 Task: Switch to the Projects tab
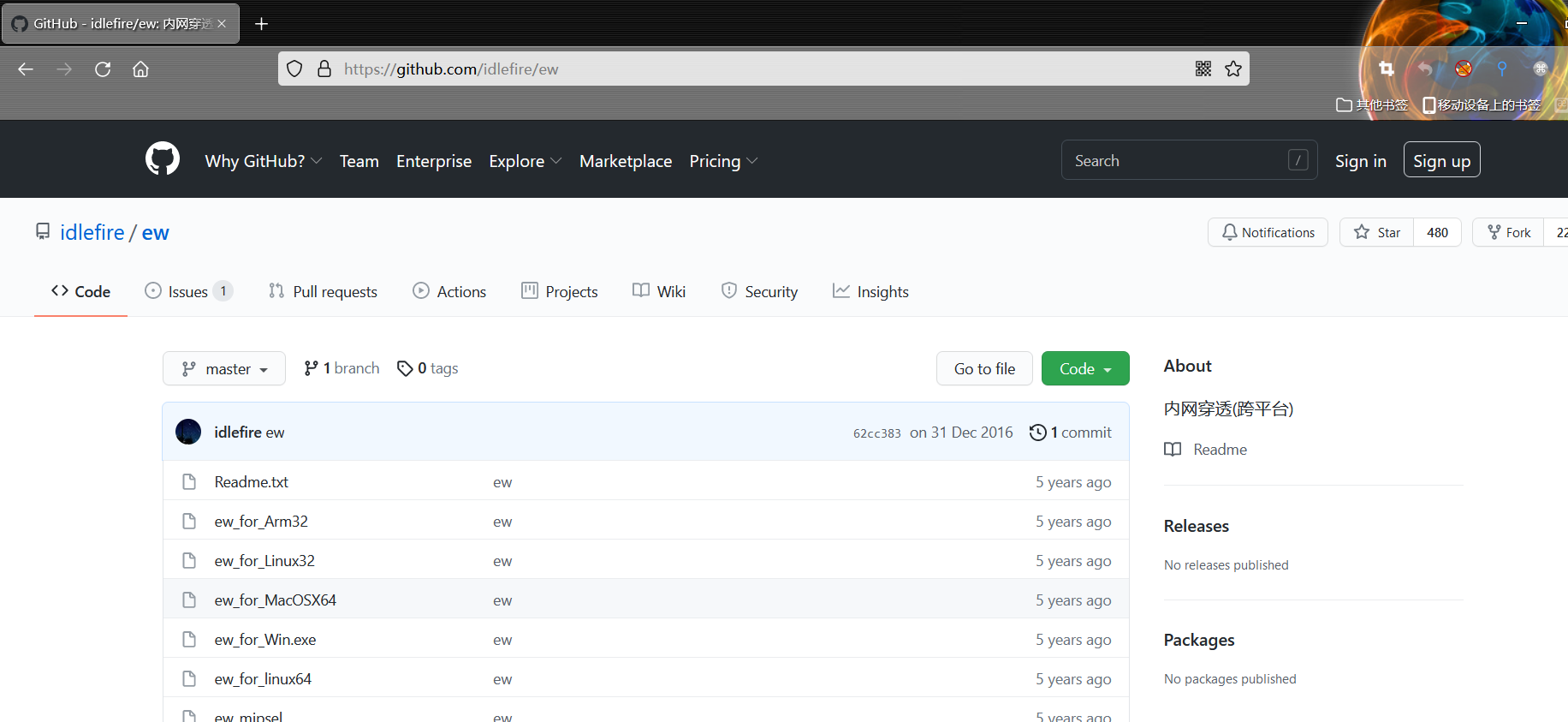pyautogui.click(x=560, y=291)
